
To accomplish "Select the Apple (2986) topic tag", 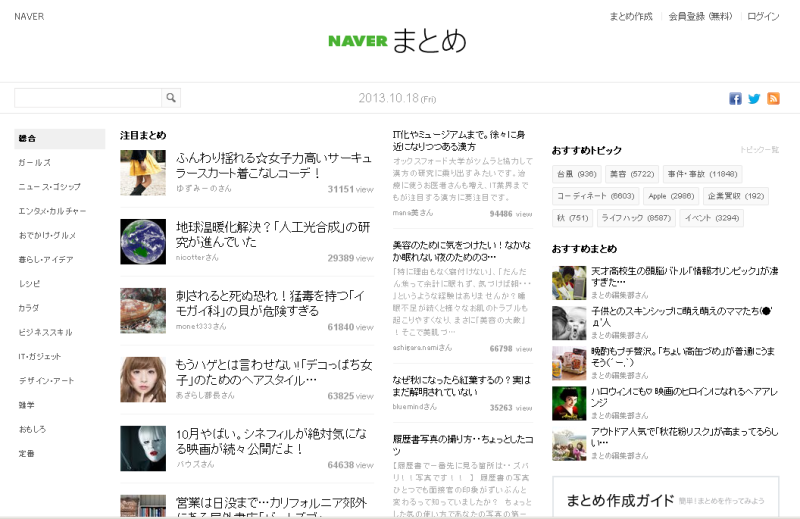I will click(x=671, y=196).
